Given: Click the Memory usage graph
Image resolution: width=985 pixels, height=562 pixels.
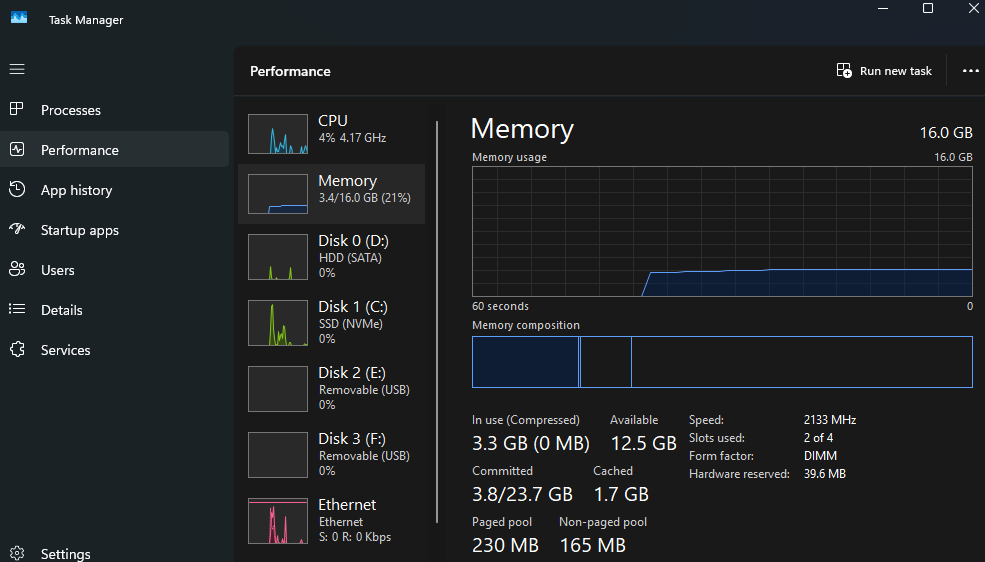Looking at the screenshot, I should click(x=722, y=231).
